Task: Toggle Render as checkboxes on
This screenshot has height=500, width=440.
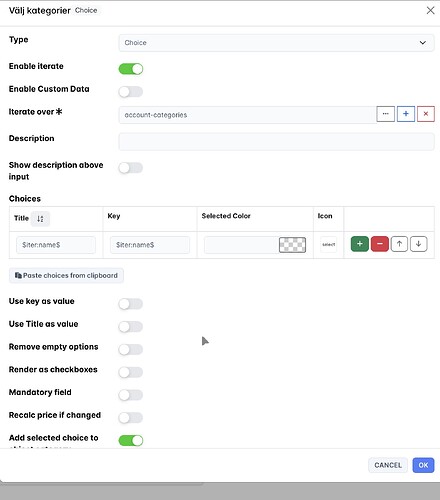Action: 131,372
